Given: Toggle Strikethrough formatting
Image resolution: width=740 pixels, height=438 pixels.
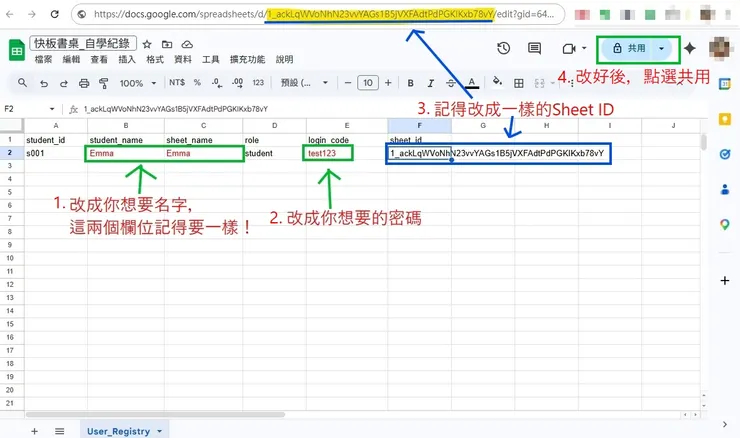Looking at the screenshot, I should [x=451, y=84].
